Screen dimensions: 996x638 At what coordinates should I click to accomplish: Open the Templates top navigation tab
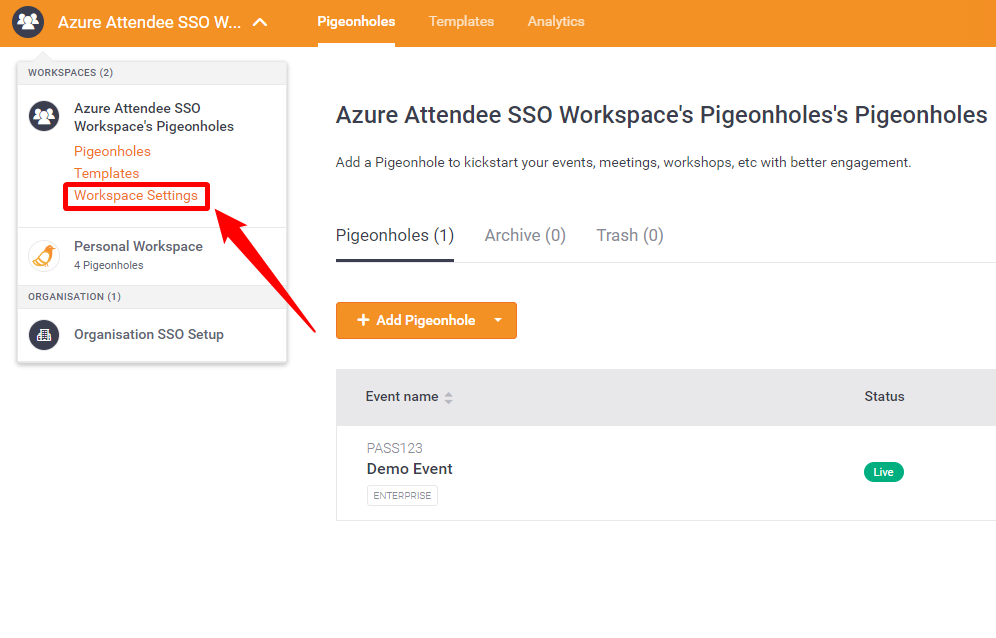click(x=461, y=22)
